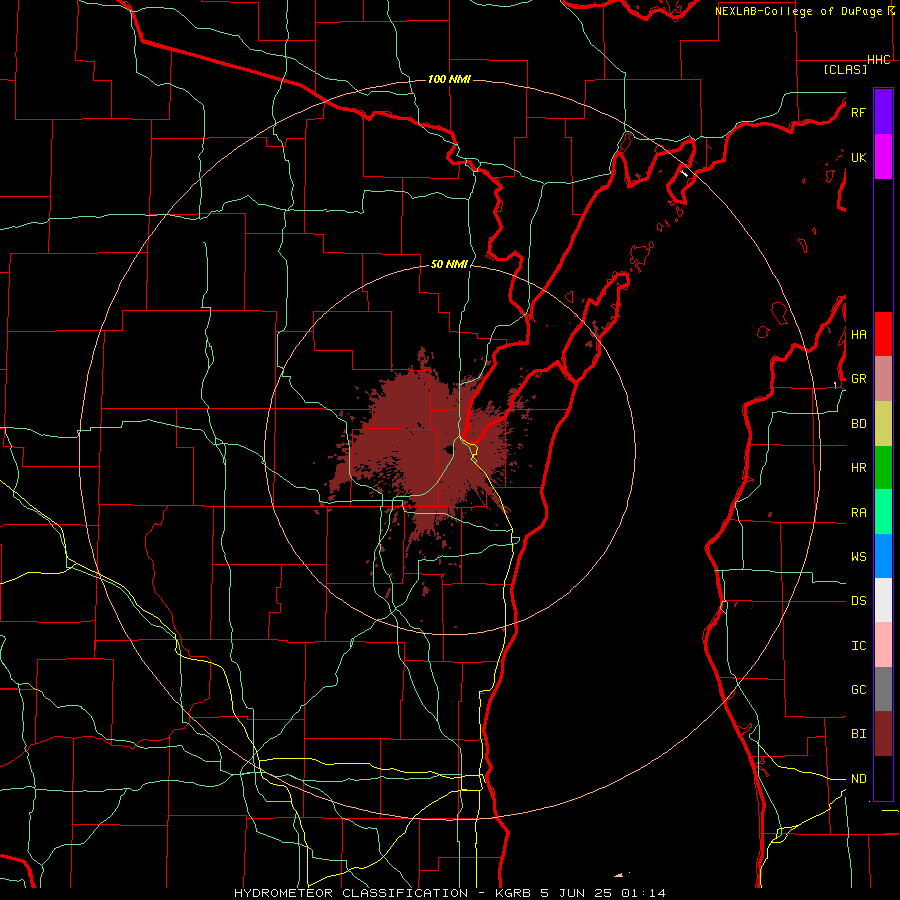Click the 50 NMI range ring label

coord(449,264)
